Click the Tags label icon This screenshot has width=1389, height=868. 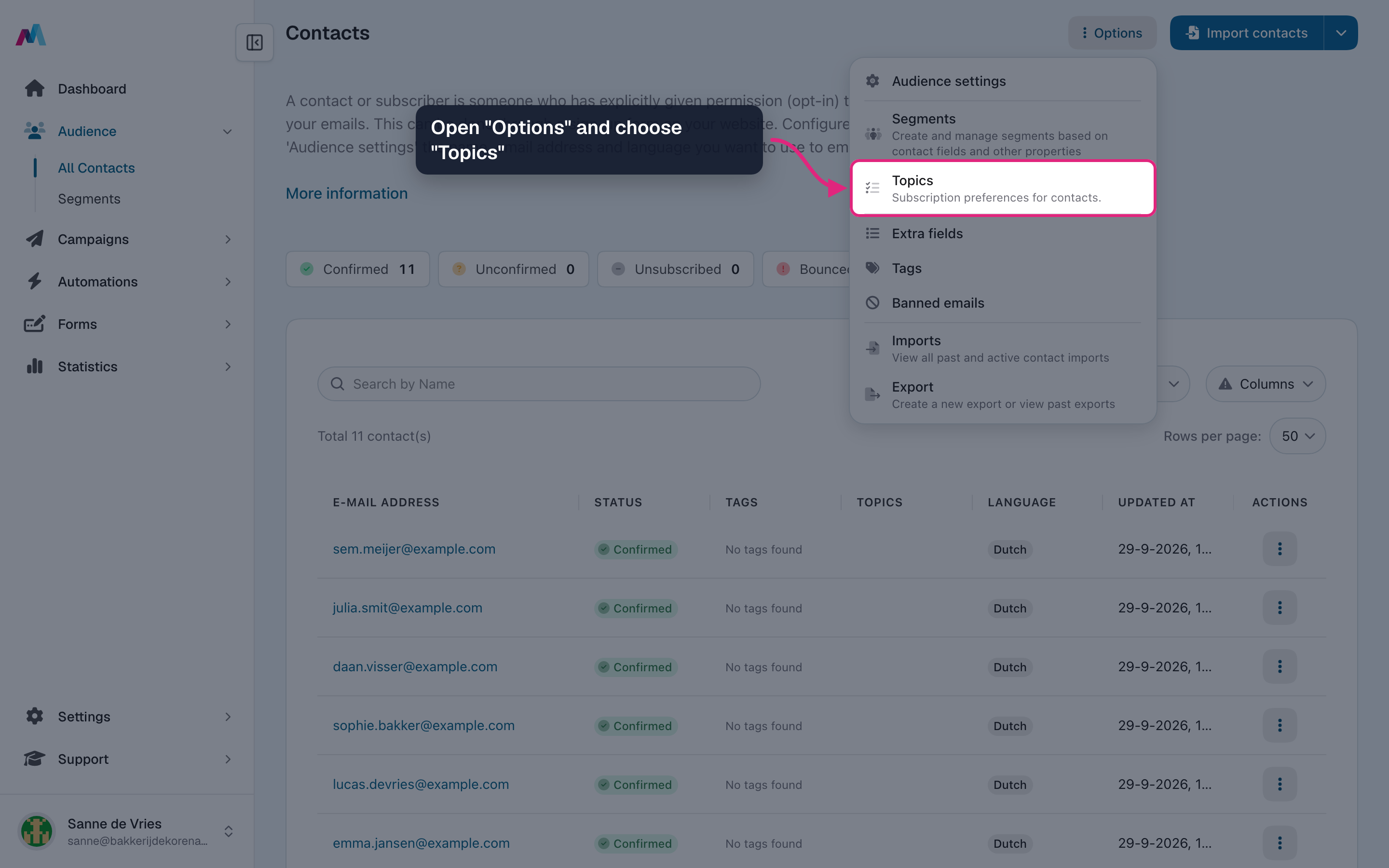point(872,268)
